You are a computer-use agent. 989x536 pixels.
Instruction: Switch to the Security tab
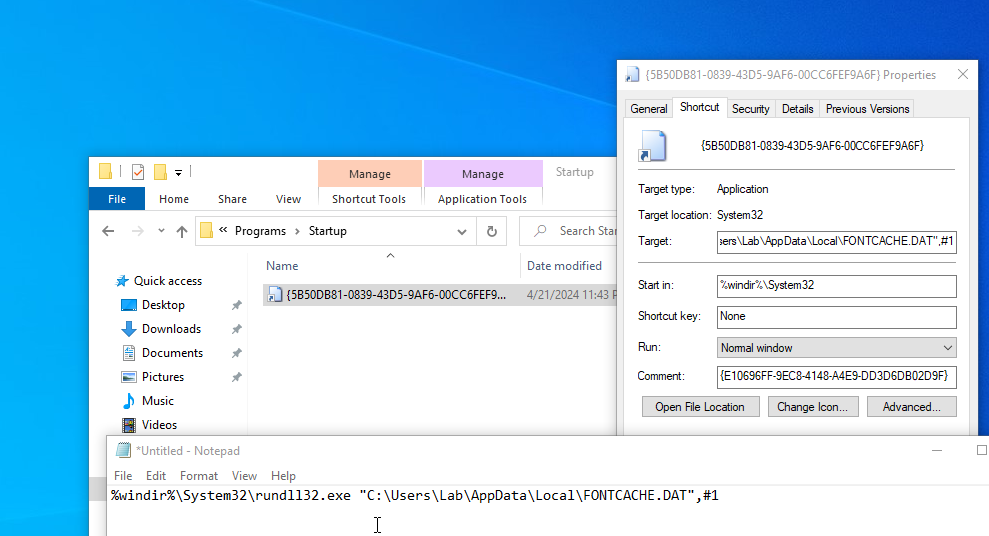pos(750,109)
